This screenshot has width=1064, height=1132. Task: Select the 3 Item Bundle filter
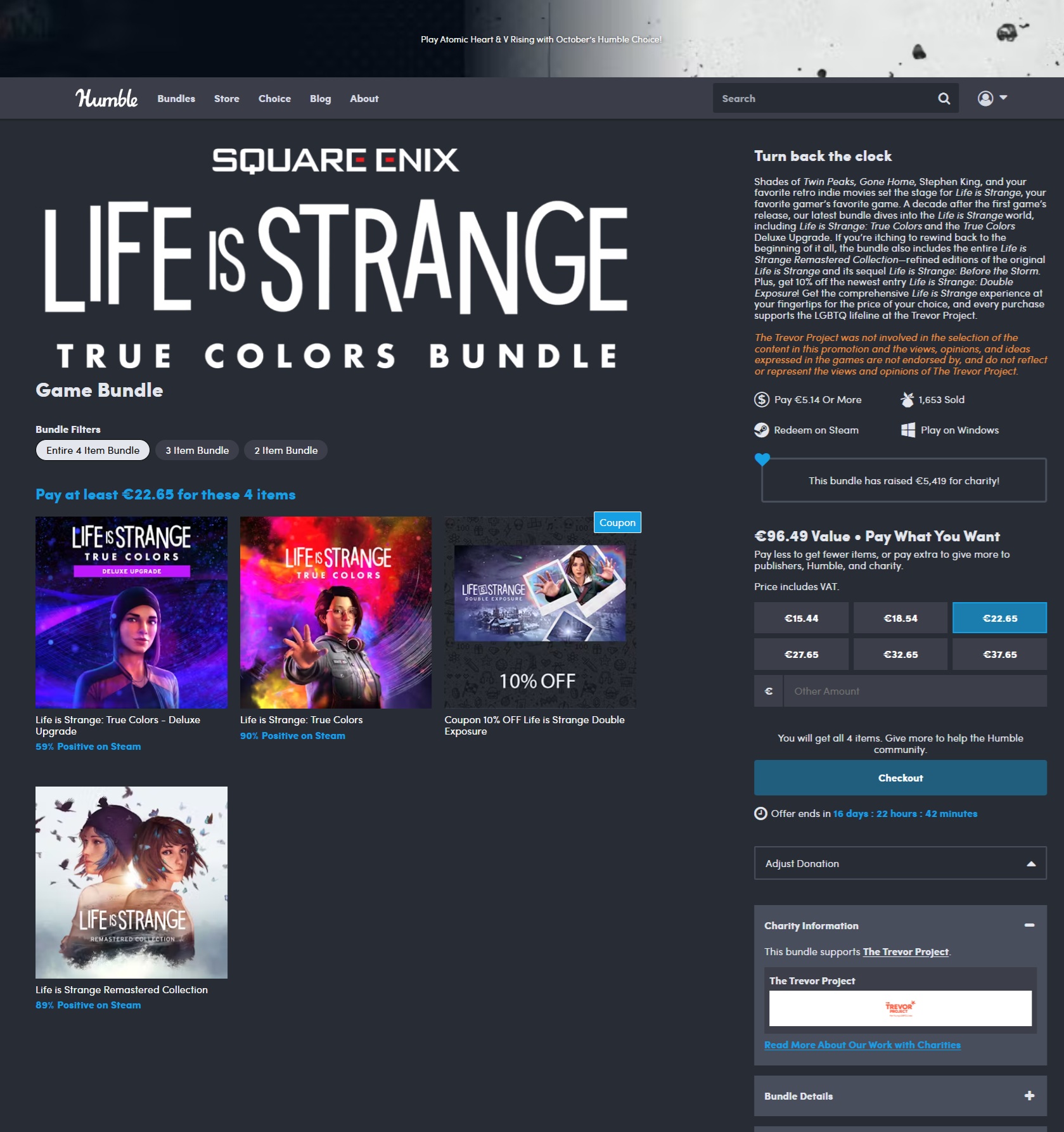(x=197, y=451)
